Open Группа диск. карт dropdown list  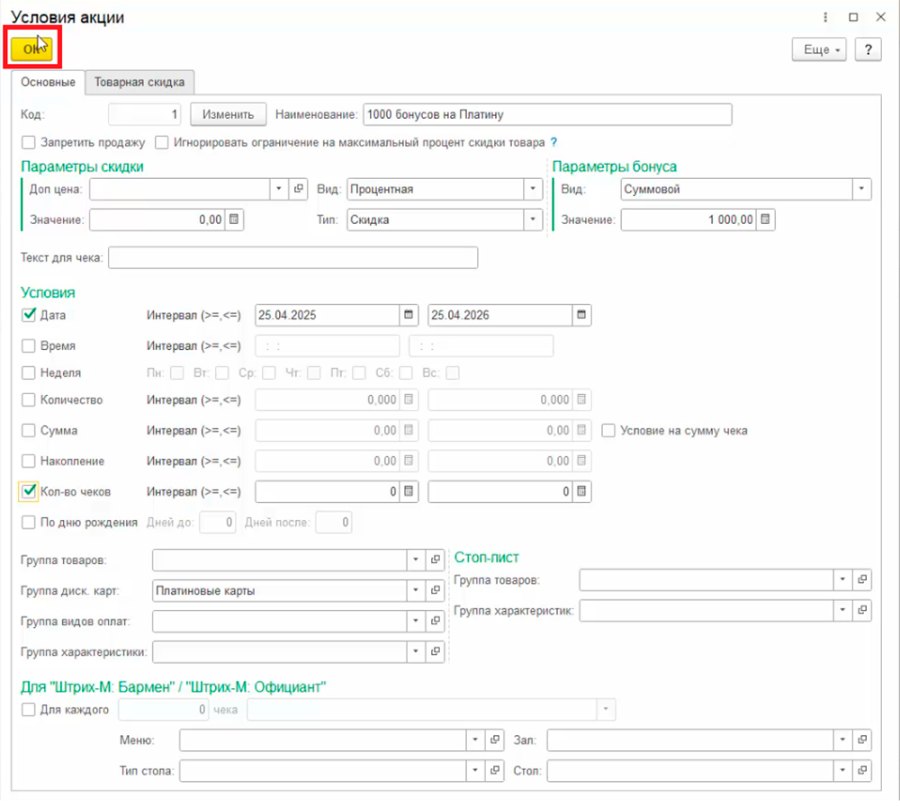[x=416, y=590]
